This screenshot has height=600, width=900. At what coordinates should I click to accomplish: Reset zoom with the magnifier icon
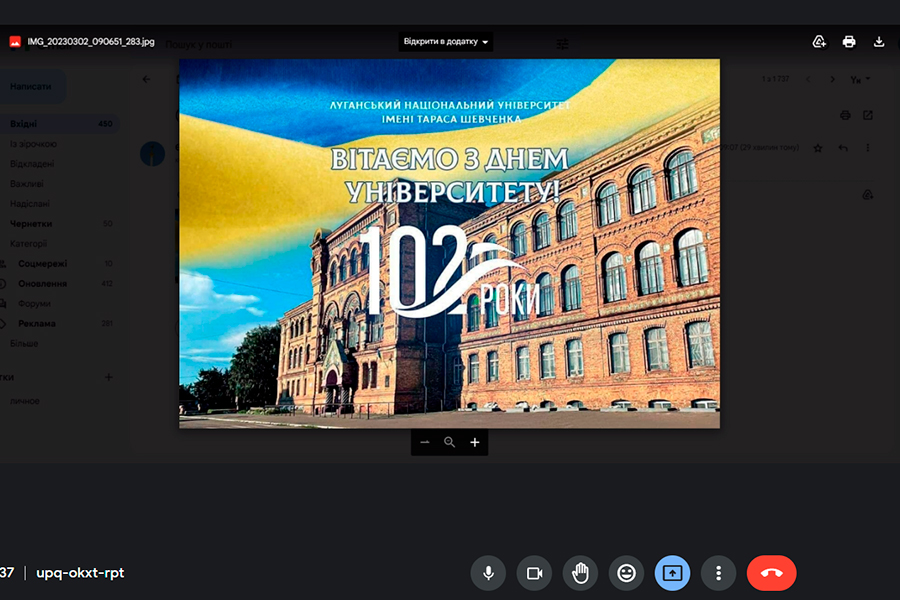[x=449, y=442]
